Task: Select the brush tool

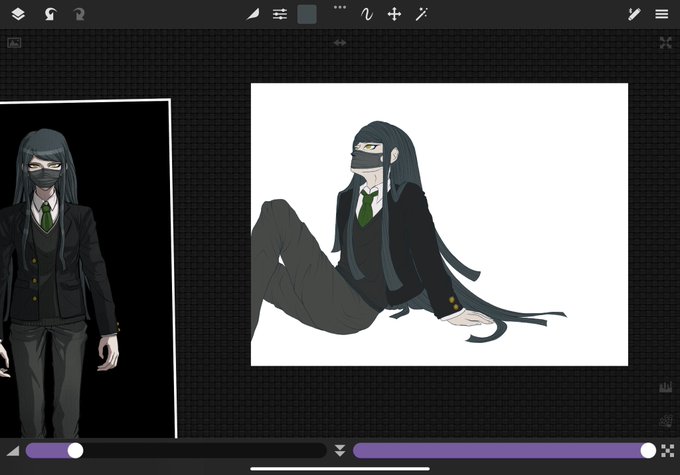Action: tap(253, 14)
